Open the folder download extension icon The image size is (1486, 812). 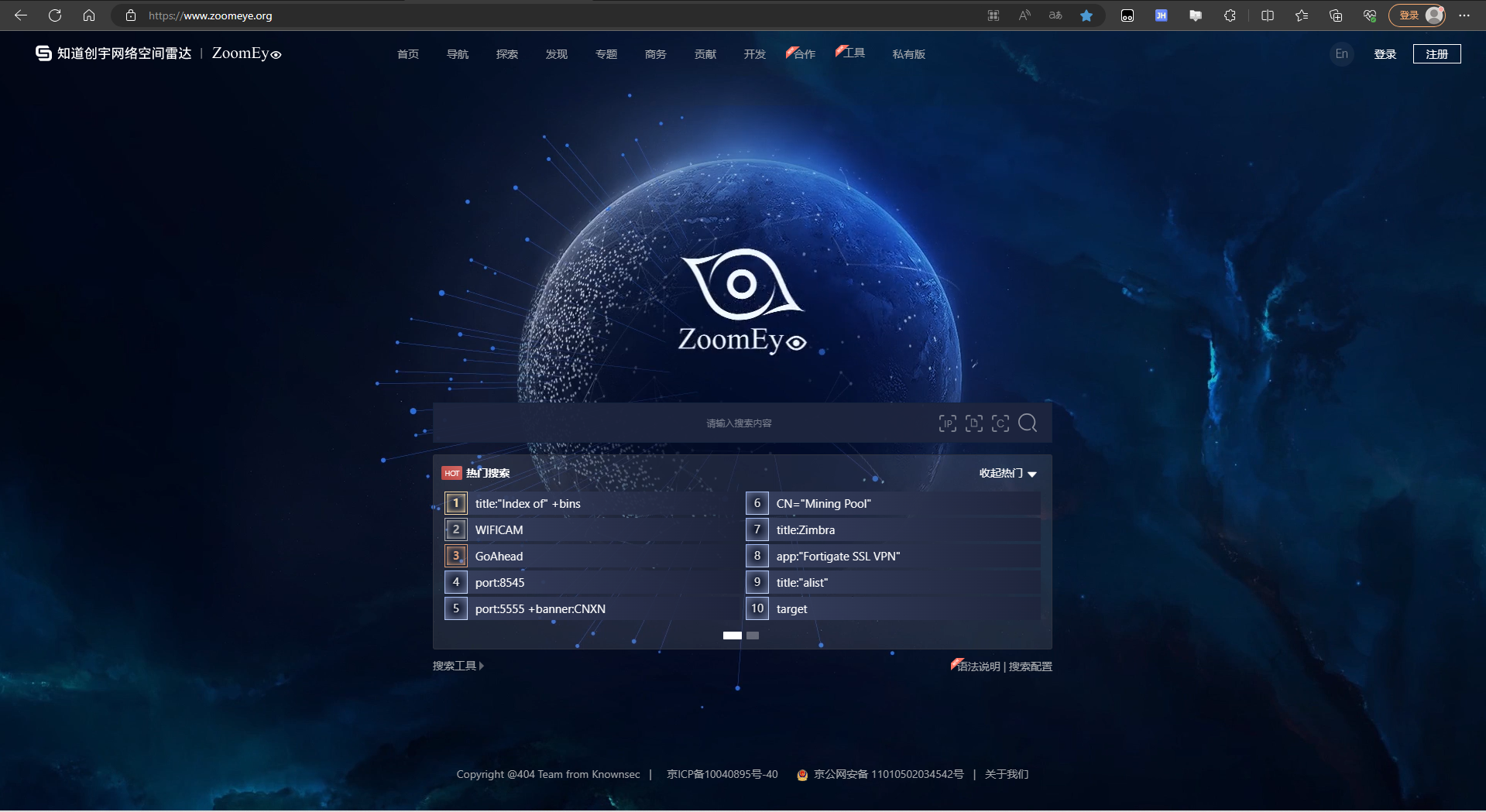pyautogui.click(x=1196, y=15)
